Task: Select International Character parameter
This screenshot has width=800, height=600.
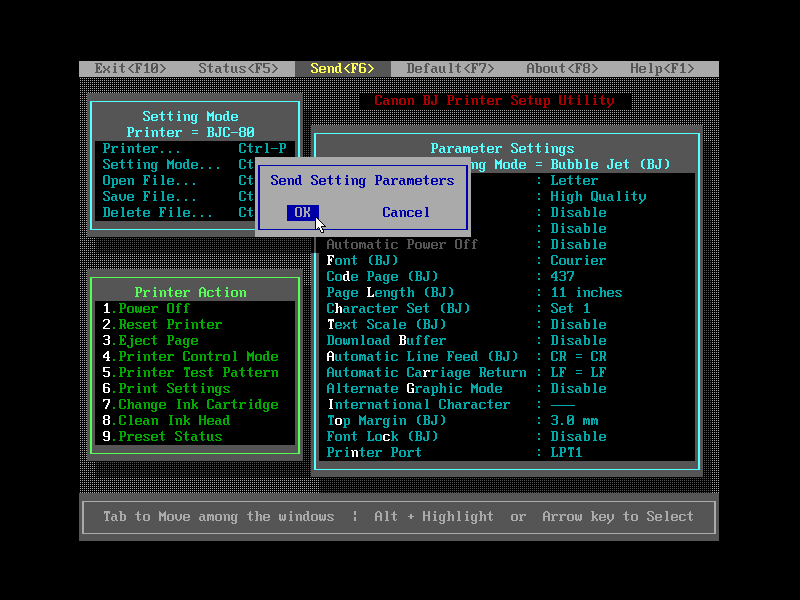Action: point(418,405)
